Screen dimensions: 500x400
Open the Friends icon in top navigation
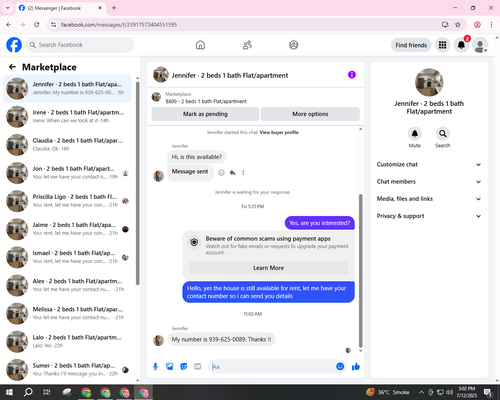(x=247, y=45)
